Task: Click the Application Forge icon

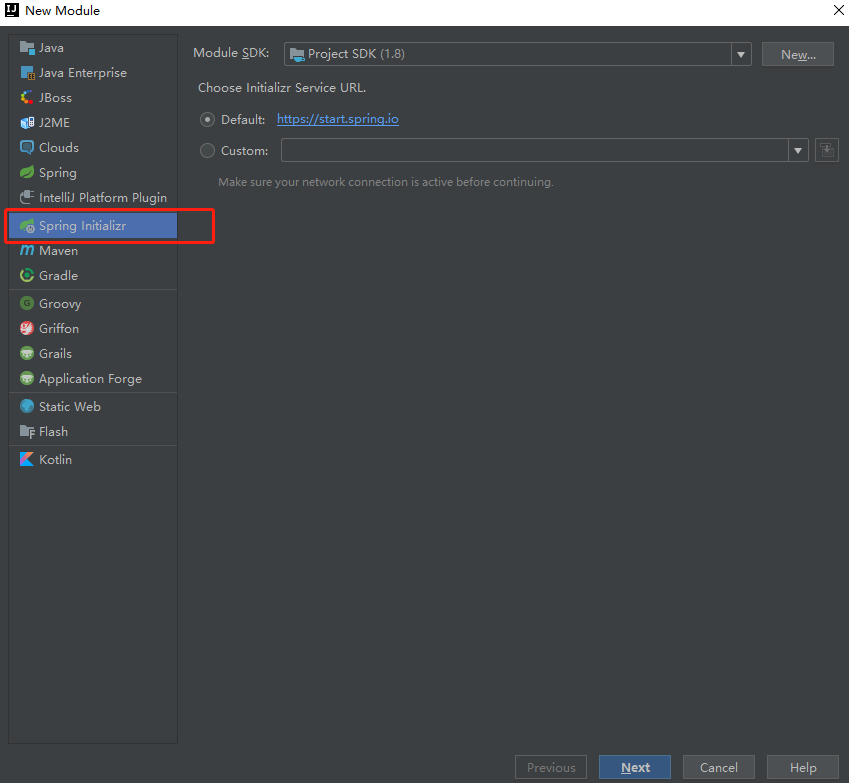Action: point(27,379)
